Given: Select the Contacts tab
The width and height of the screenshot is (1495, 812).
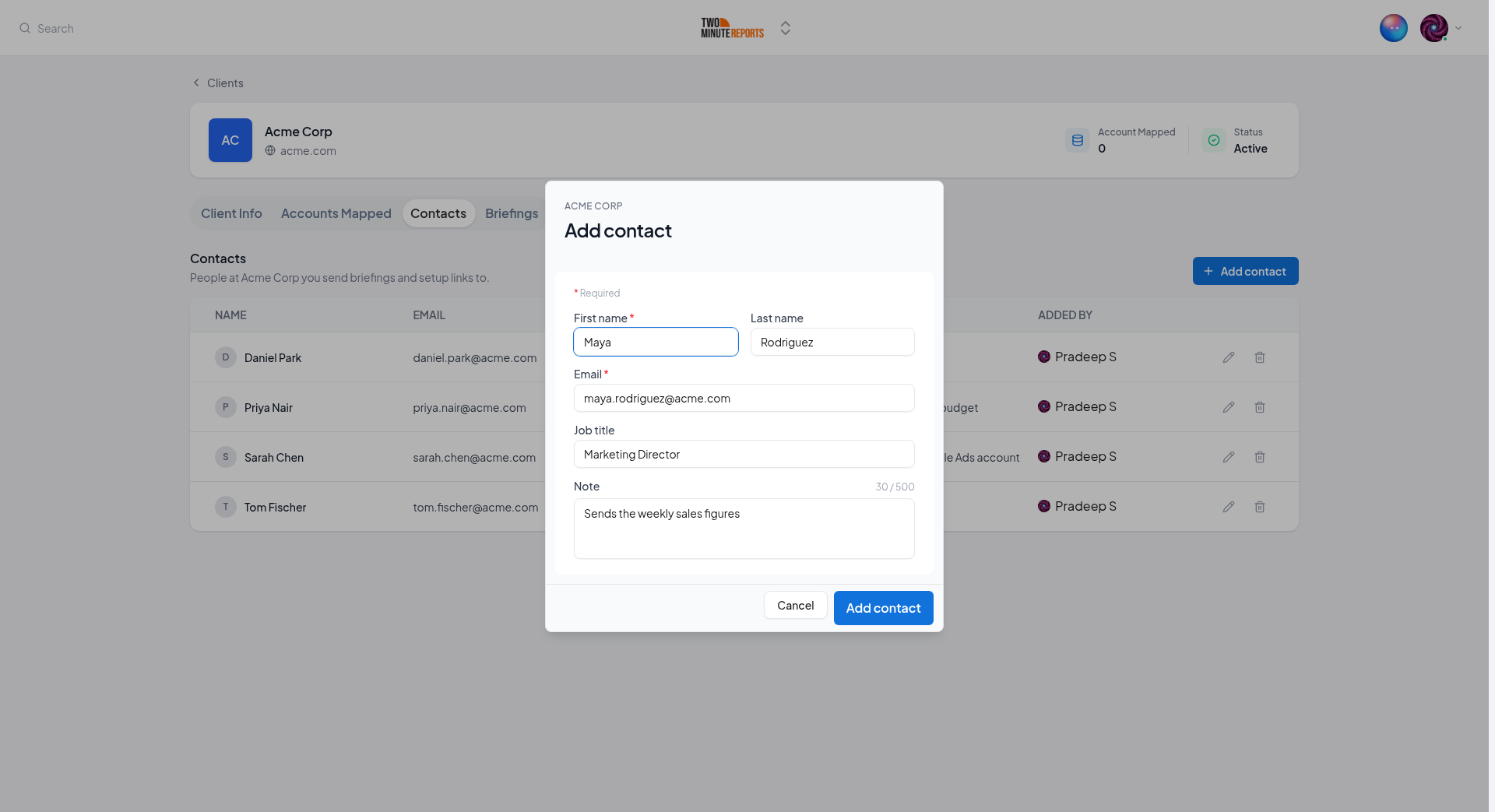Looking at the screenshot, I should pos(438,213).
